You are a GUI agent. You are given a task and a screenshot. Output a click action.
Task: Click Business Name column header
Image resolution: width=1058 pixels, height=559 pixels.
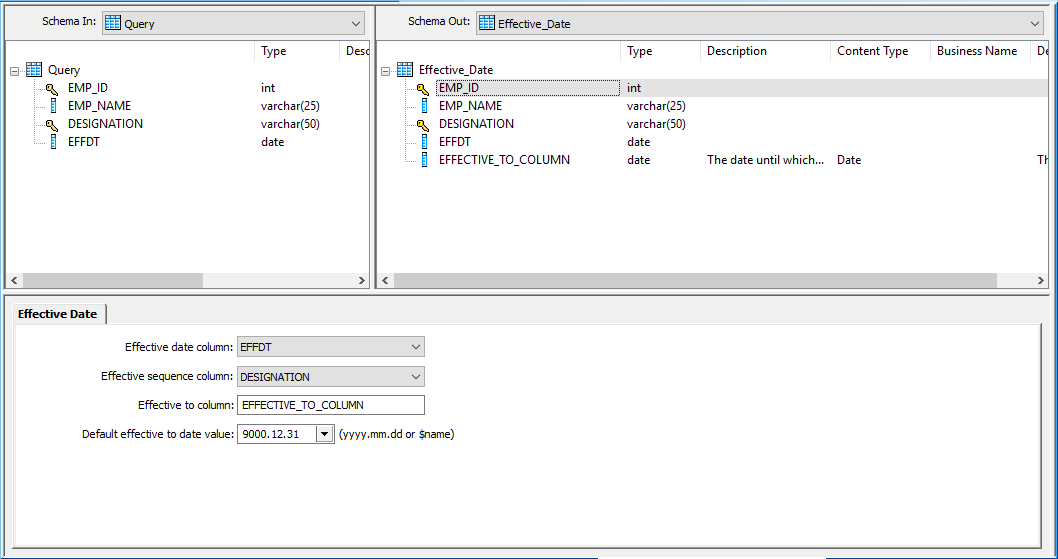coord(980,51)
